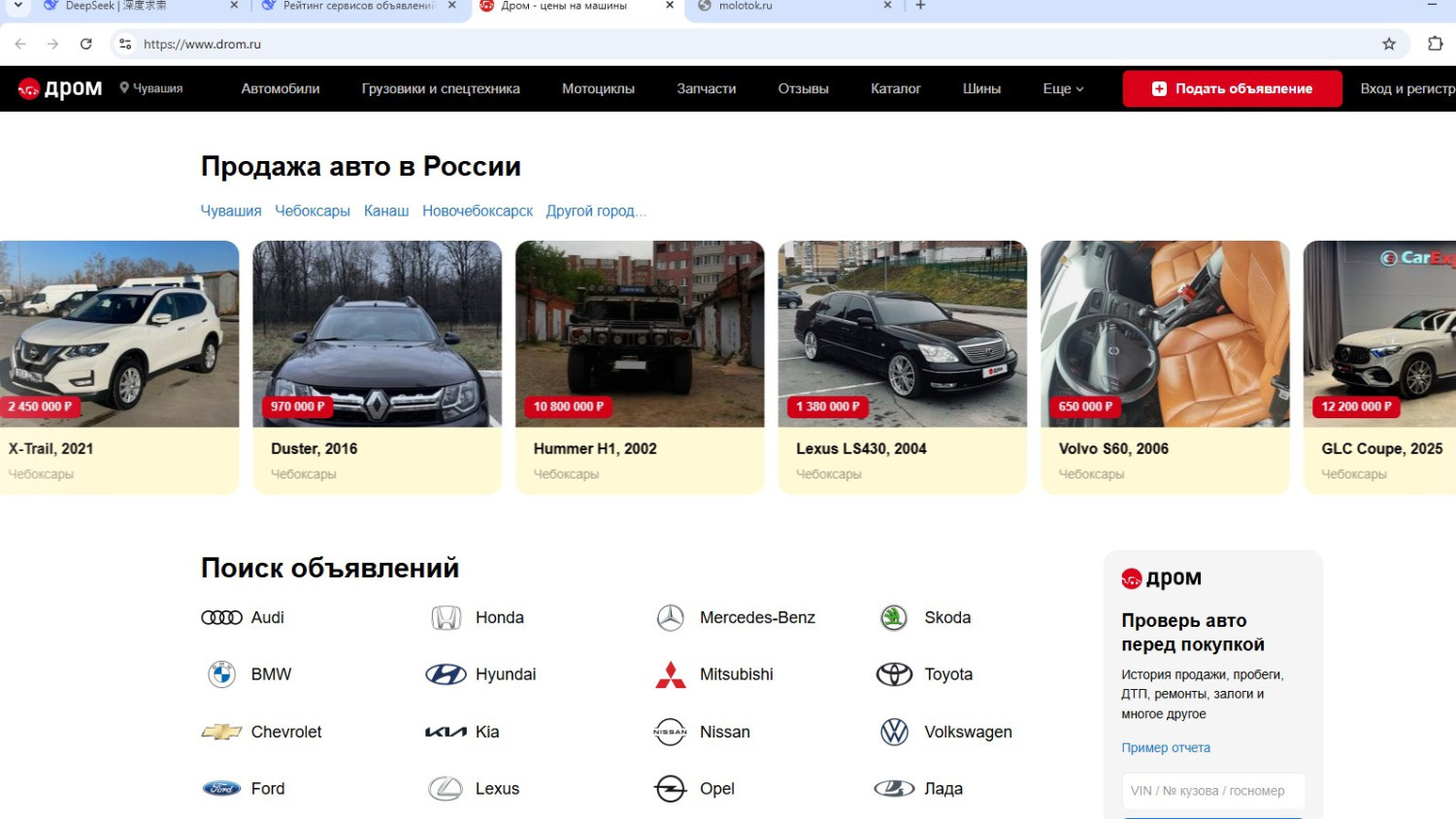The width and height of the screenshot is (1456, 819).
Task: Click the Toyota brand logo icon
Action: coord(894,674)
